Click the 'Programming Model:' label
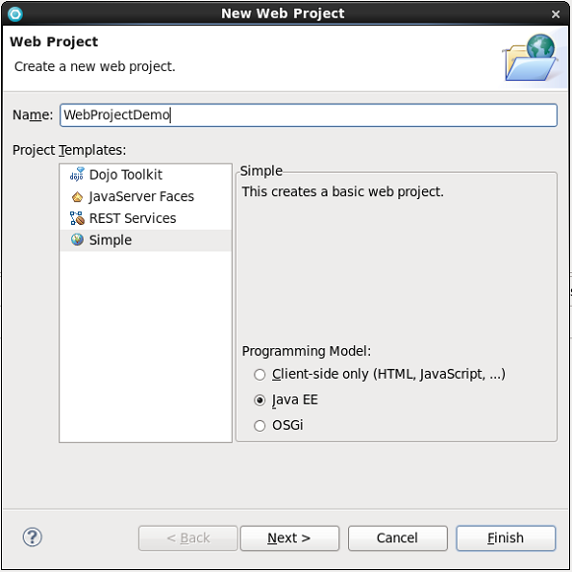Screen dimensions: 572x572 click(x=306, y=351)
